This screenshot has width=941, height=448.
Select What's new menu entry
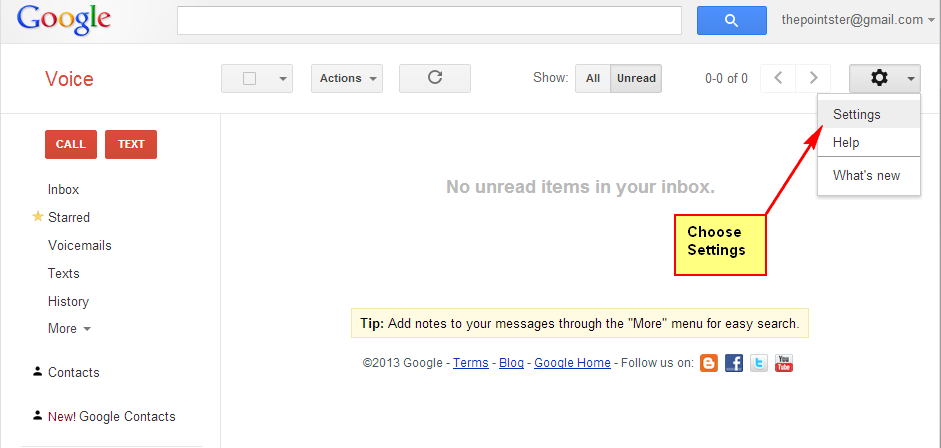pyautogui.click(x=868, y=176)
